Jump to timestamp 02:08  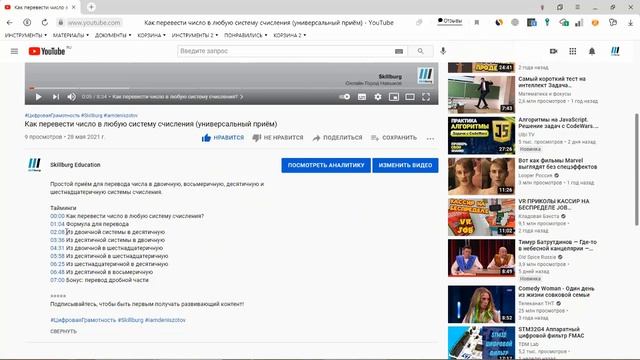point(58,232)
